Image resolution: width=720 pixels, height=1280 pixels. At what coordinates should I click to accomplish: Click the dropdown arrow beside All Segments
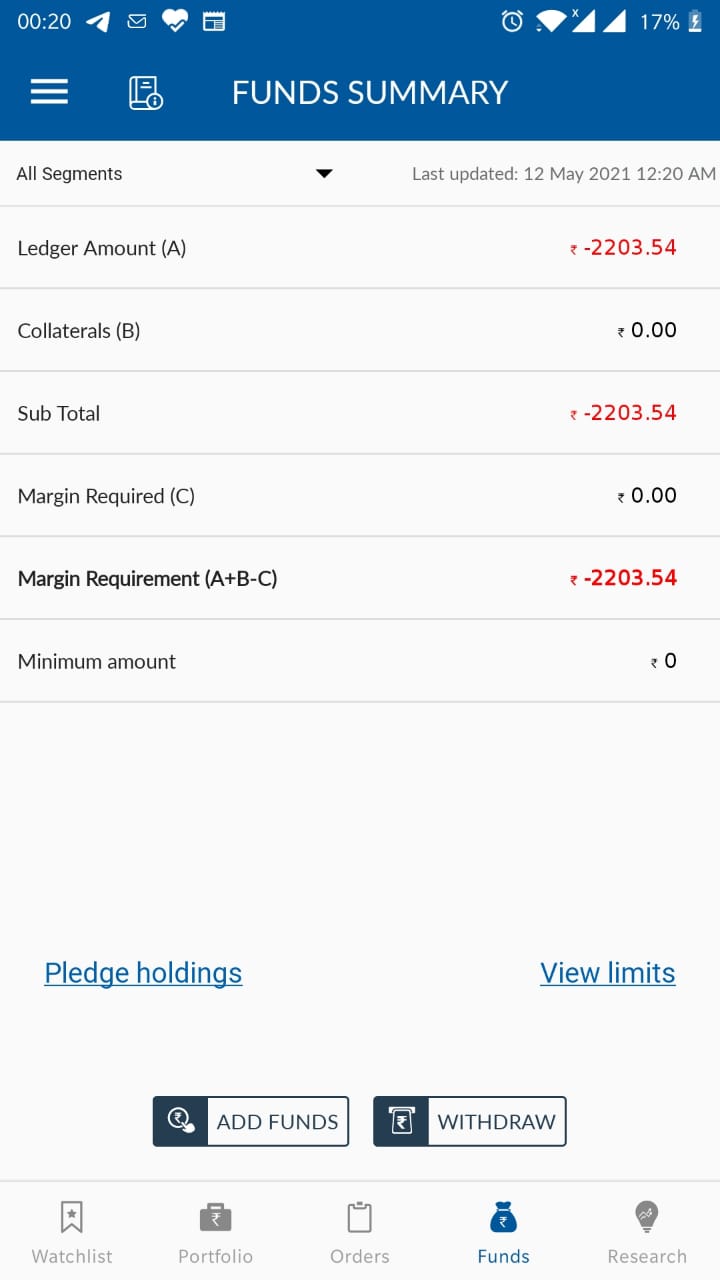(x=324, y=174)
